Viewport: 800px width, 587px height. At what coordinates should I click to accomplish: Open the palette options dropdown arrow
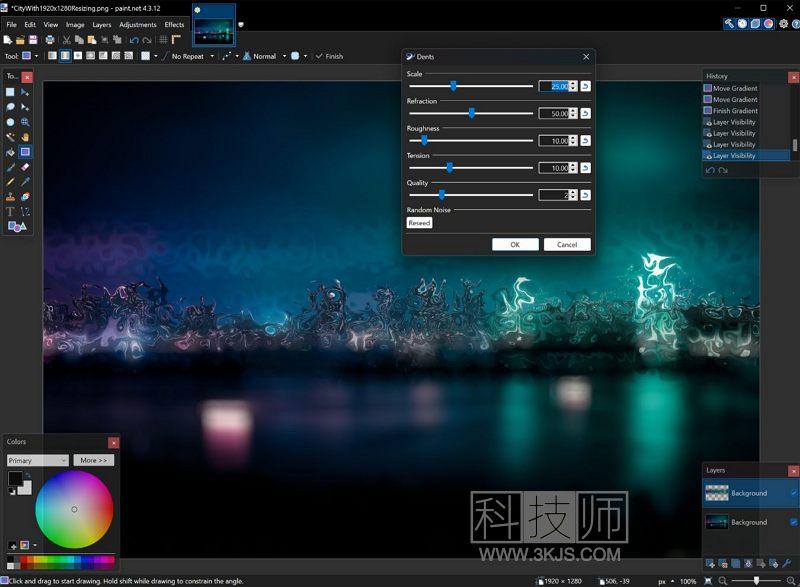click(x=35, y=545)
